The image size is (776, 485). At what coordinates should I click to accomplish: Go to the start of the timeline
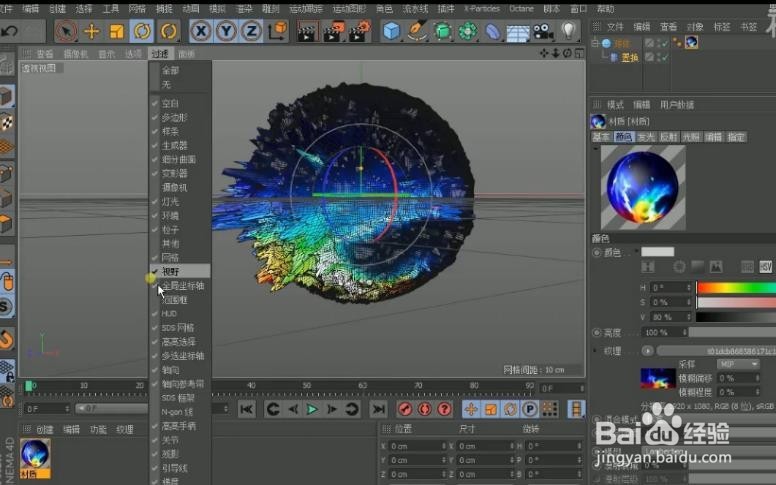tap(246, 409)
